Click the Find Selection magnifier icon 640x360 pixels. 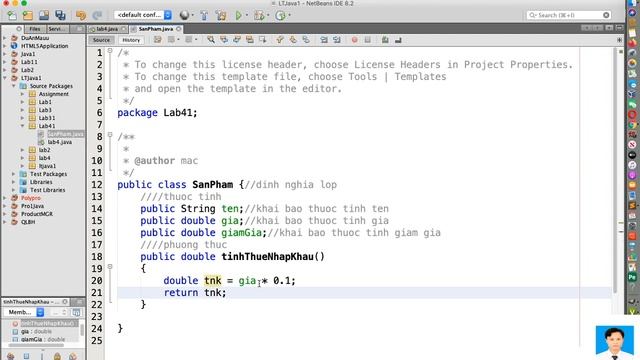click(x=211, y=40)
